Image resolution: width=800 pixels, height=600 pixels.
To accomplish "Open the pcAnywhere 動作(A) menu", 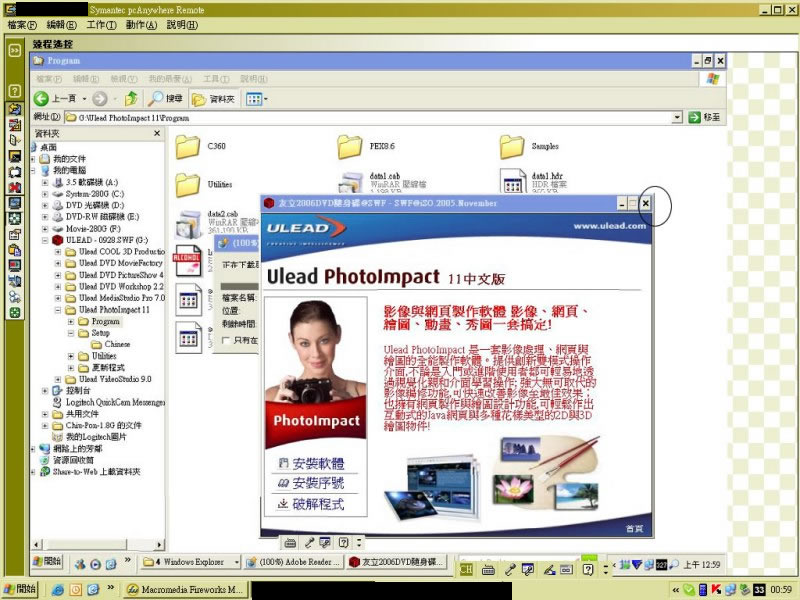I will point(141,24).
